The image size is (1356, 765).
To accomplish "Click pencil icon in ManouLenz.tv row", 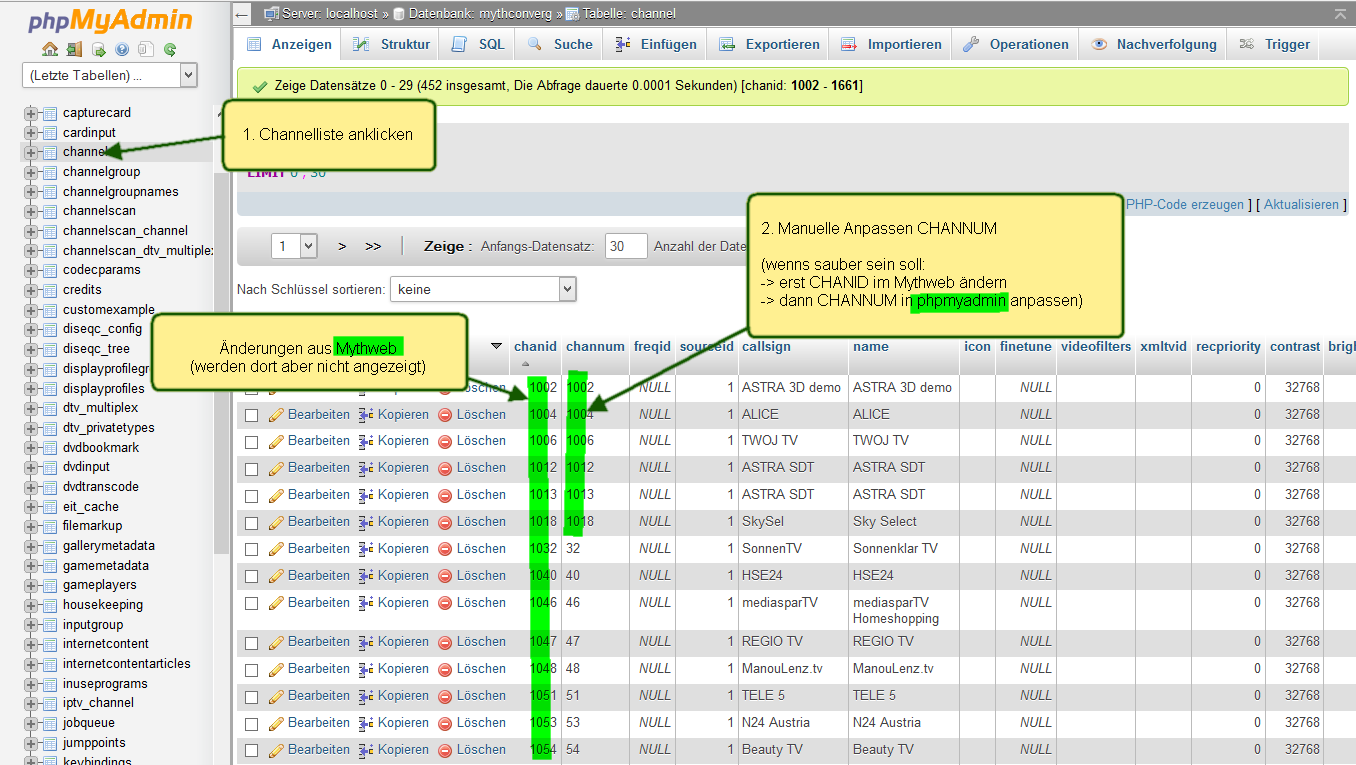I will click(277, 669).
